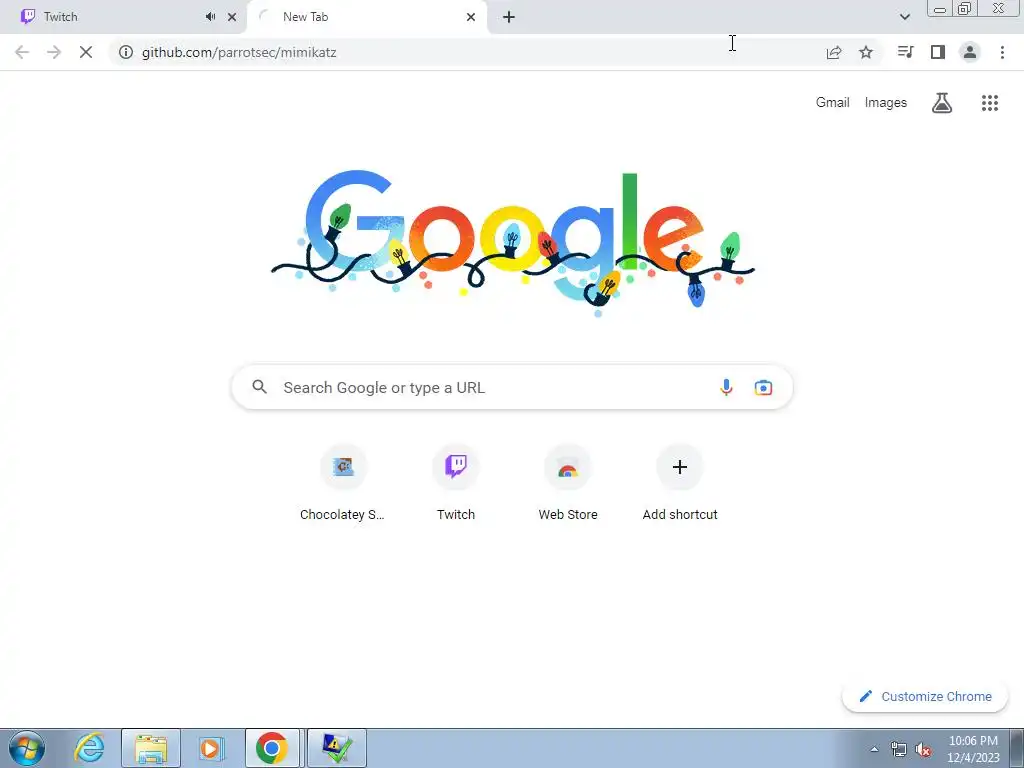Open profile avatar menu

[x=970, y=52]
